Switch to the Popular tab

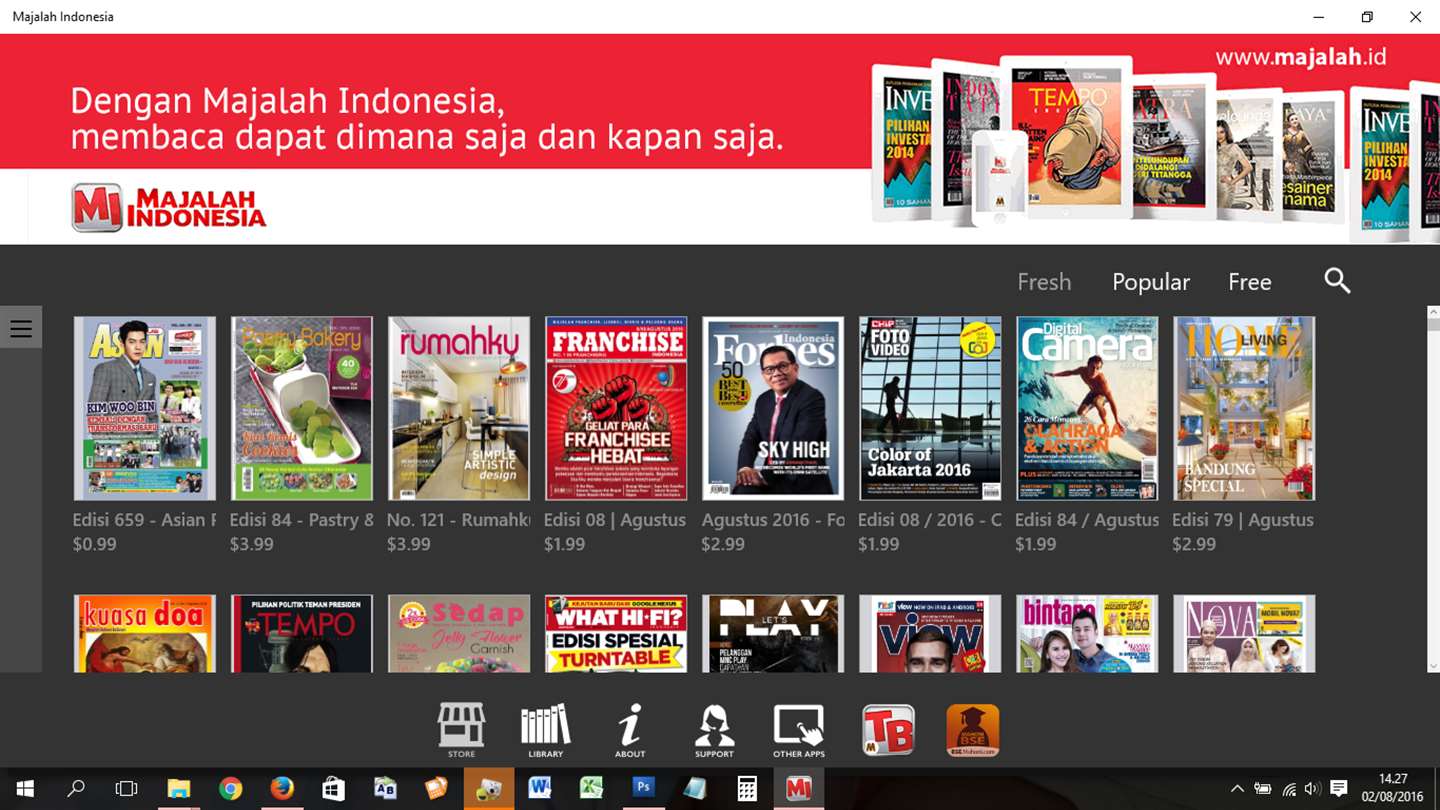1151,282
